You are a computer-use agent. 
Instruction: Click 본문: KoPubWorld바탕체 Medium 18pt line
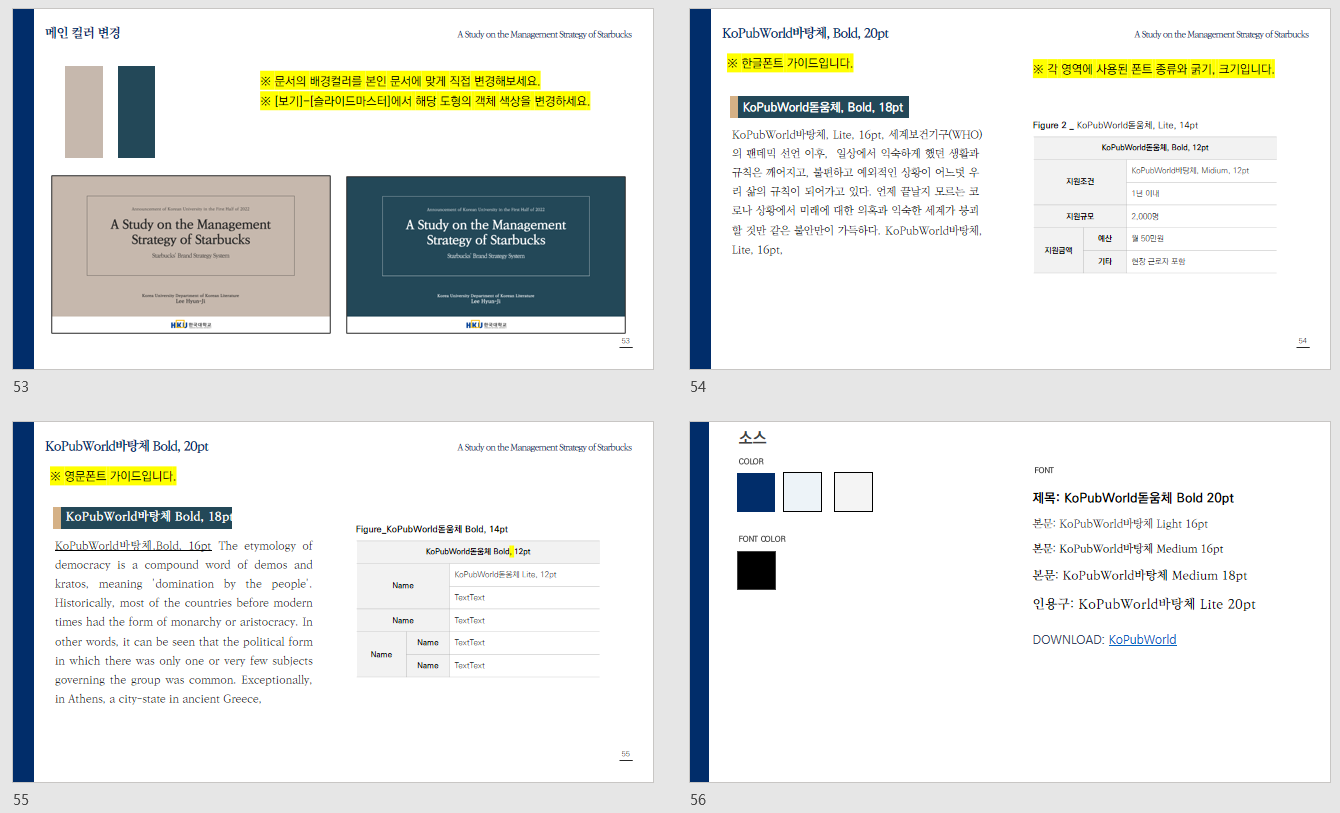(1140, 576)
